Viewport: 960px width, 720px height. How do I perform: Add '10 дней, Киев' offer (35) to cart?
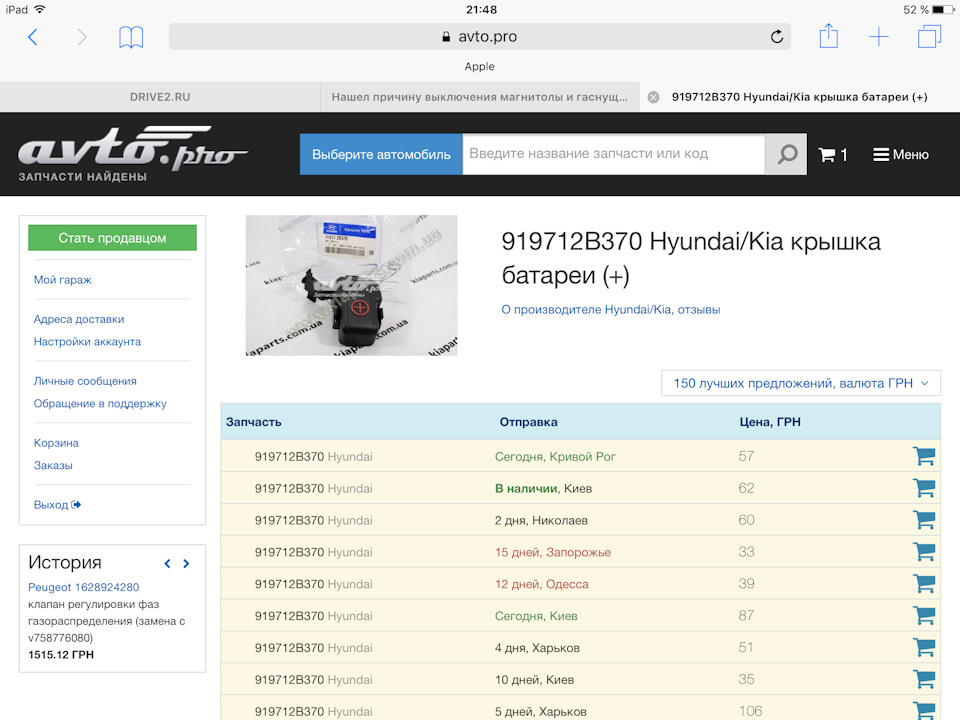(924, 679)
